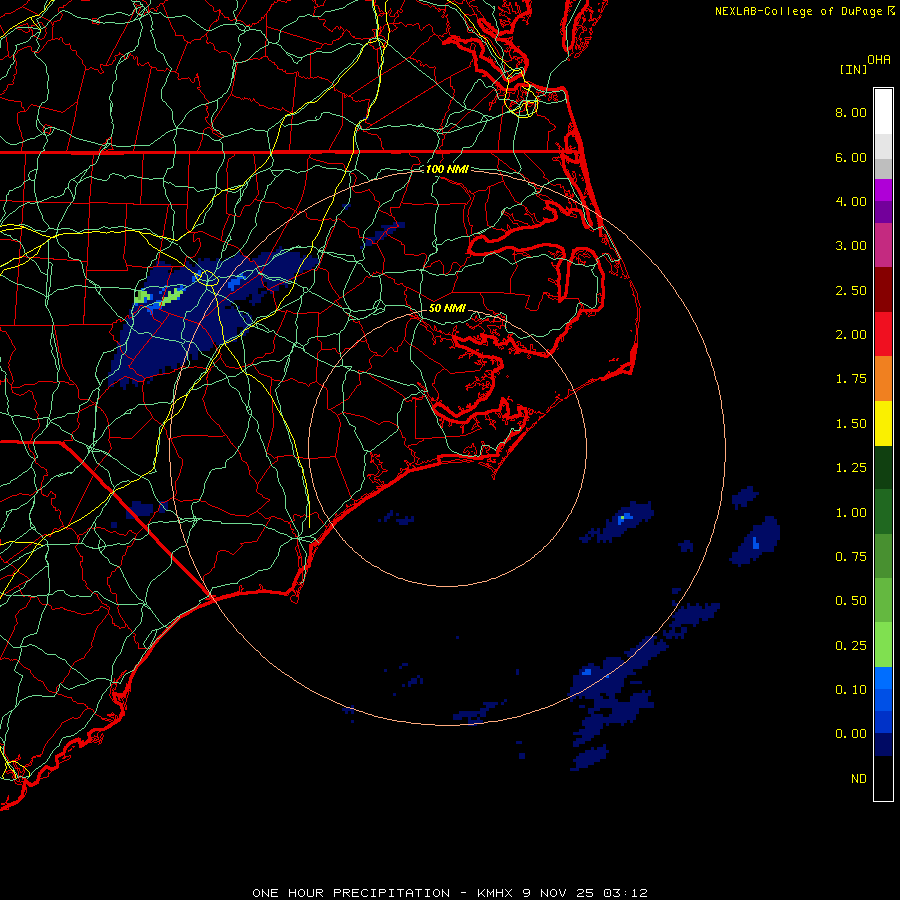Viewport: 900px width, 900px height.
Task: Click the "1.00" legend value
Action: click(x=851, y=513)
